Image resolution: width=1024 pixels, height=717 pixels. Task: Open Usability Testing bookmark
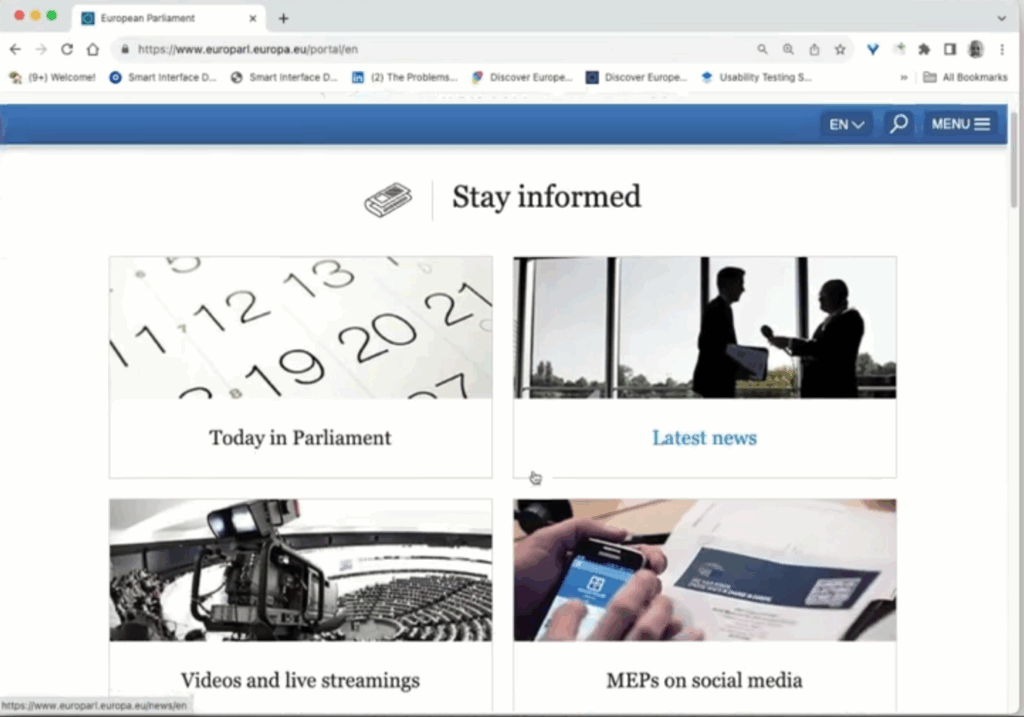click(x=756, y=77)
